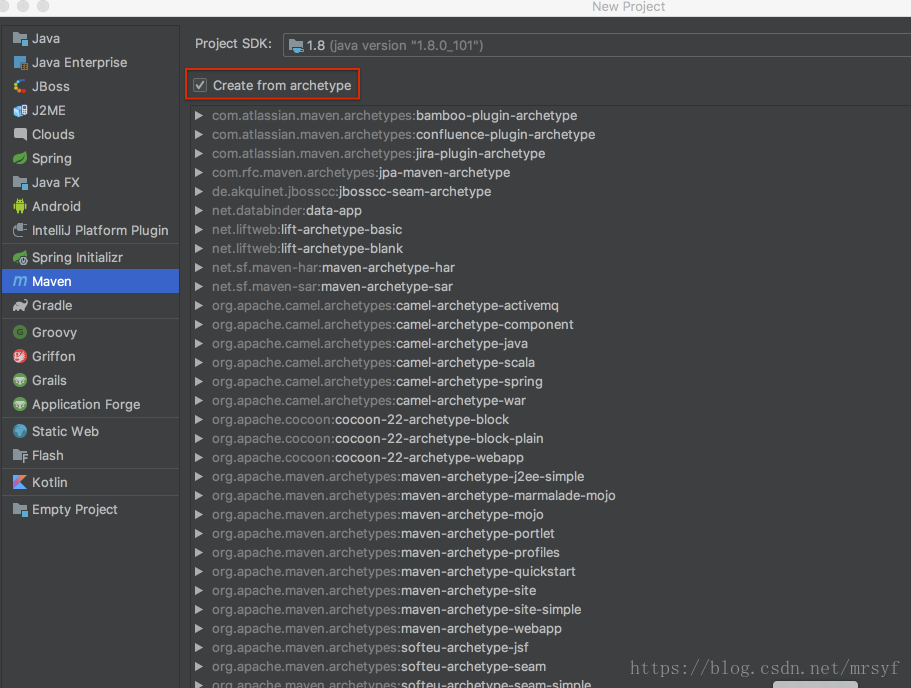Select camel-archetype-scala row
The image size is (911, 688).
550,363
